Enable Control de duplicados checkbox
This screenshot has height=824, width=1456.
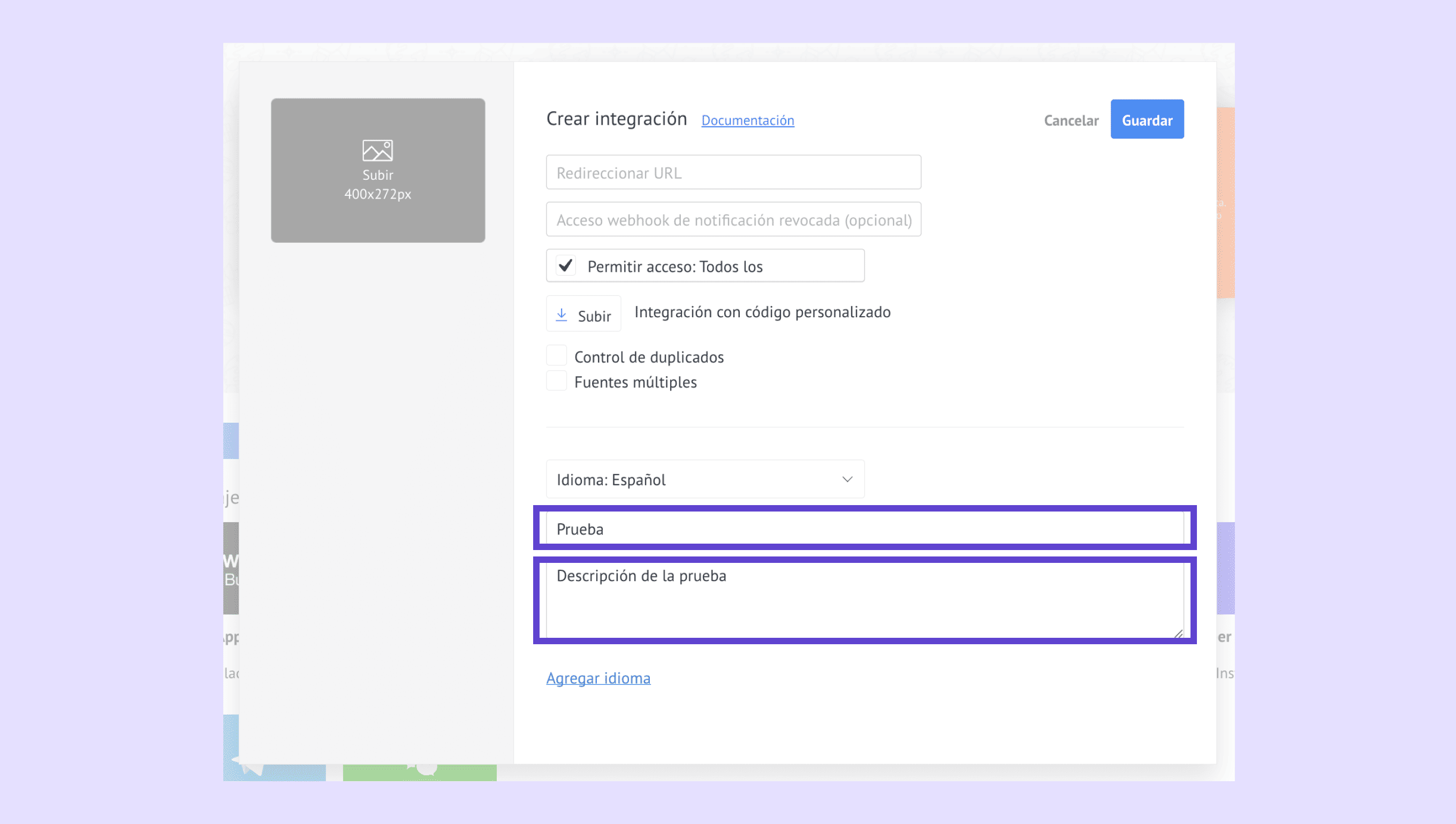[557, 356]
